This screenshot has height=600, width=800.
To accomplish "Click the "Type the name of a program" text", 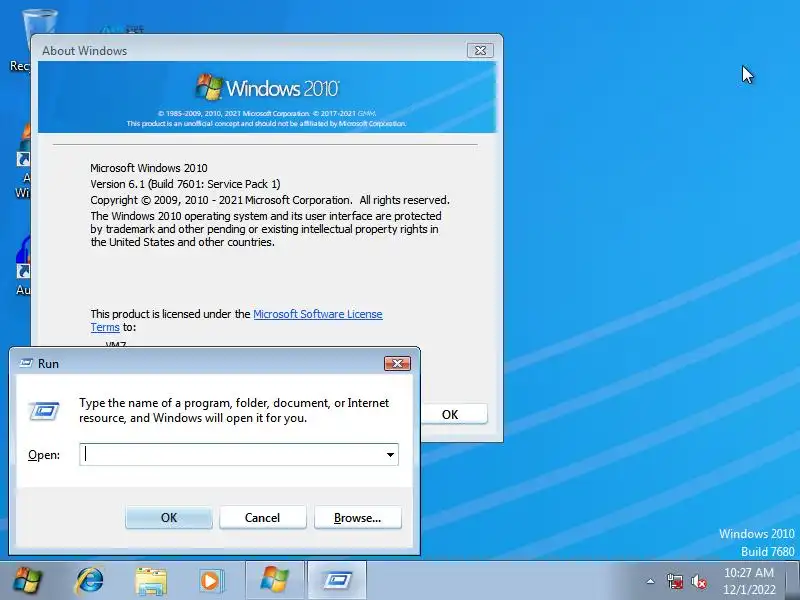I will tap(234, 410).
